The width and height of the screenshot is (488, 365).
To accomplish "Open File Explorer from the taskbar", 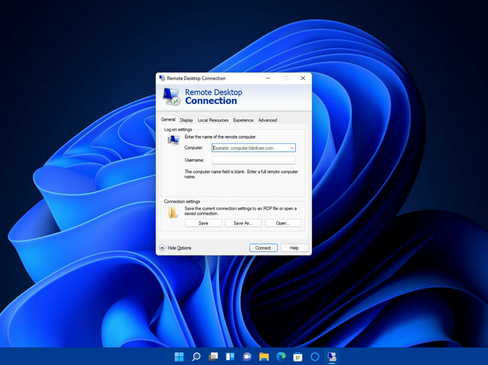I will coord(264,357).
